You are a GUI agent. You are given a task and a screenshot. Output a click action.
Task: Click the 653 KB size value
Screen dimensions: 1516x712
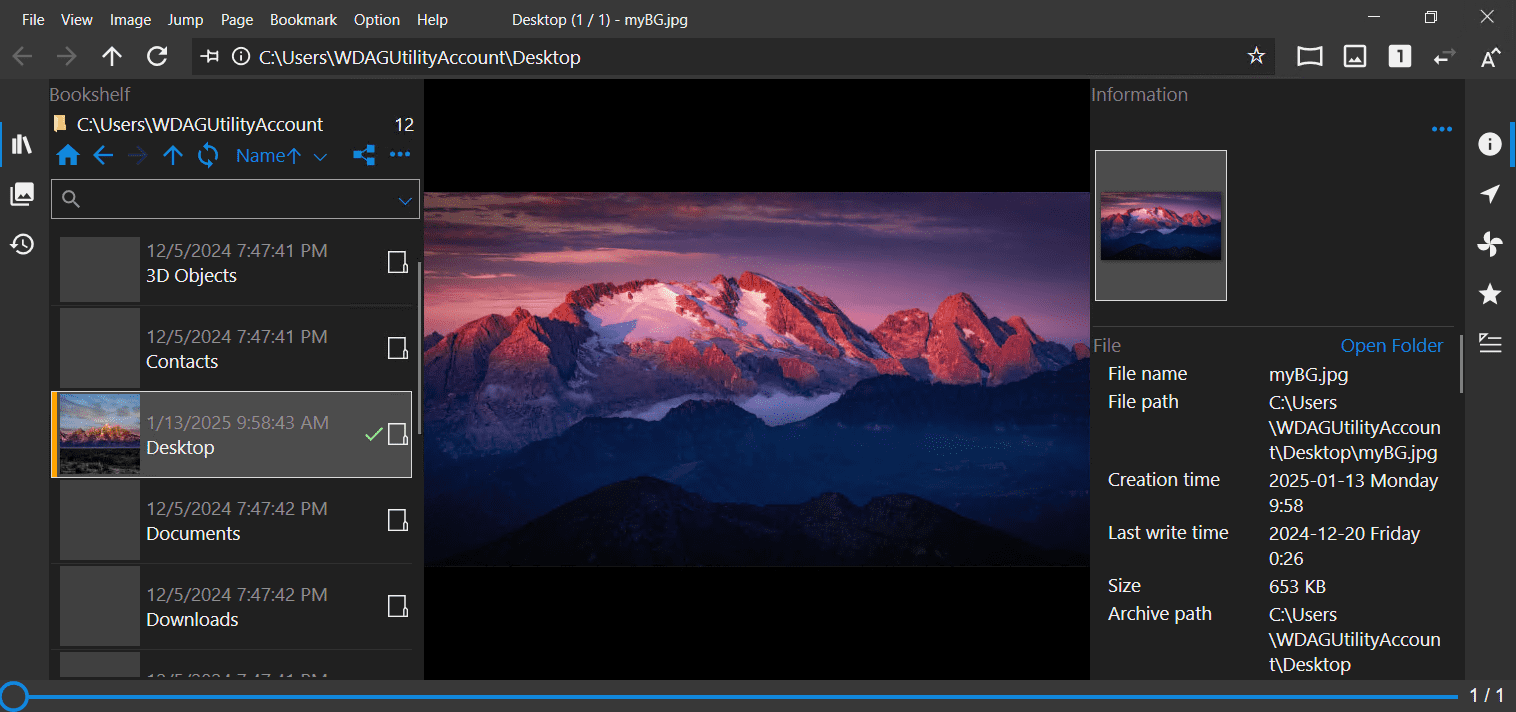1298,587
